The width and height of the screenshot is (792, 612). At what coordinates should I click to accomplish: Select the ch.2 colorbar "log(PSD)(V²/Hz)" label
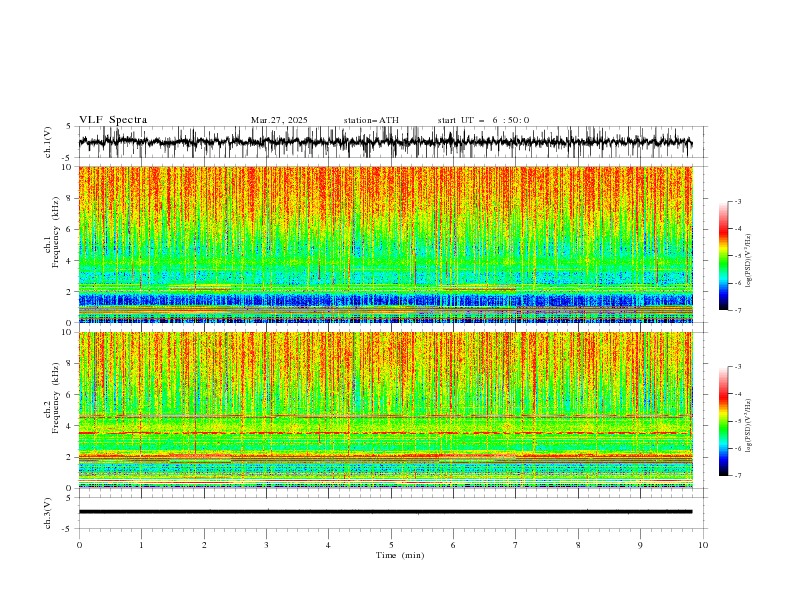749,425
